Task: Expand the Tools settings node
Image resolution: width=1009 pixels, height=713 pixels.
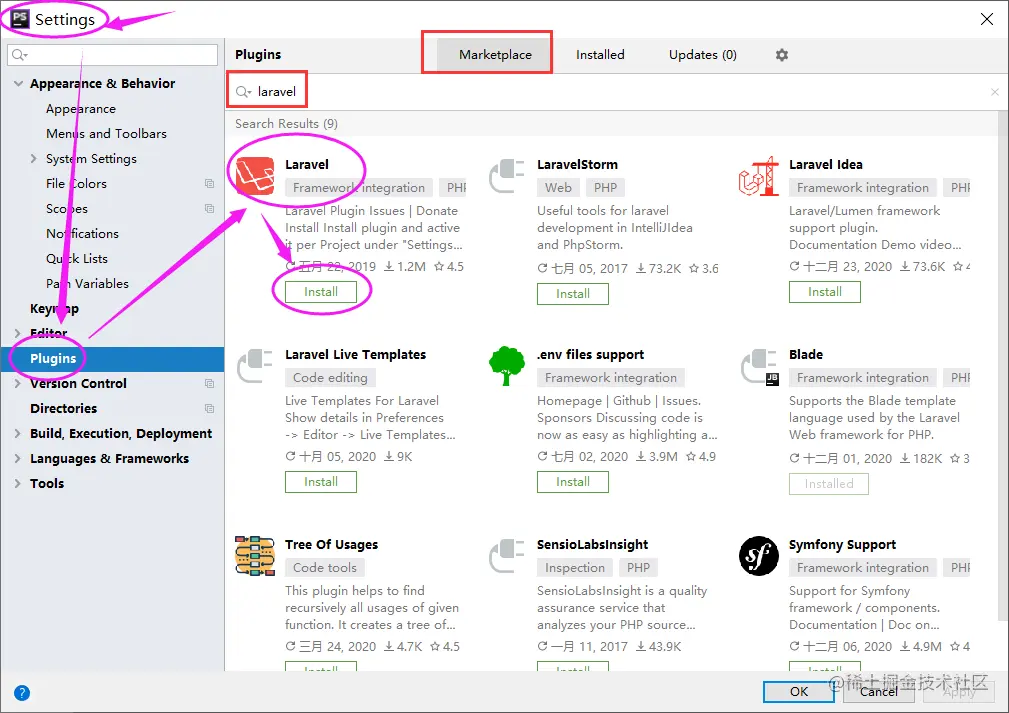Action: pos(17,484)
